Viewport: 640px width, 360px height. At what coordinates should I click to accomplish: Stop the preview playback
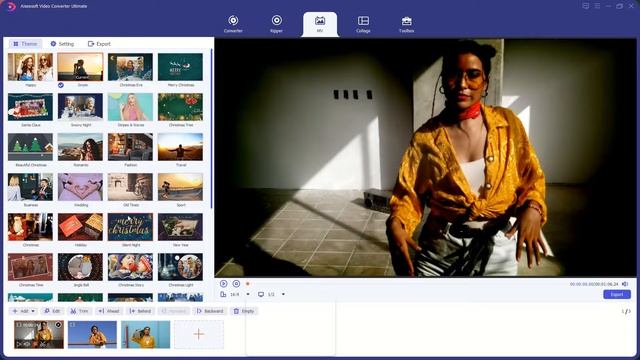coord(236,284)
